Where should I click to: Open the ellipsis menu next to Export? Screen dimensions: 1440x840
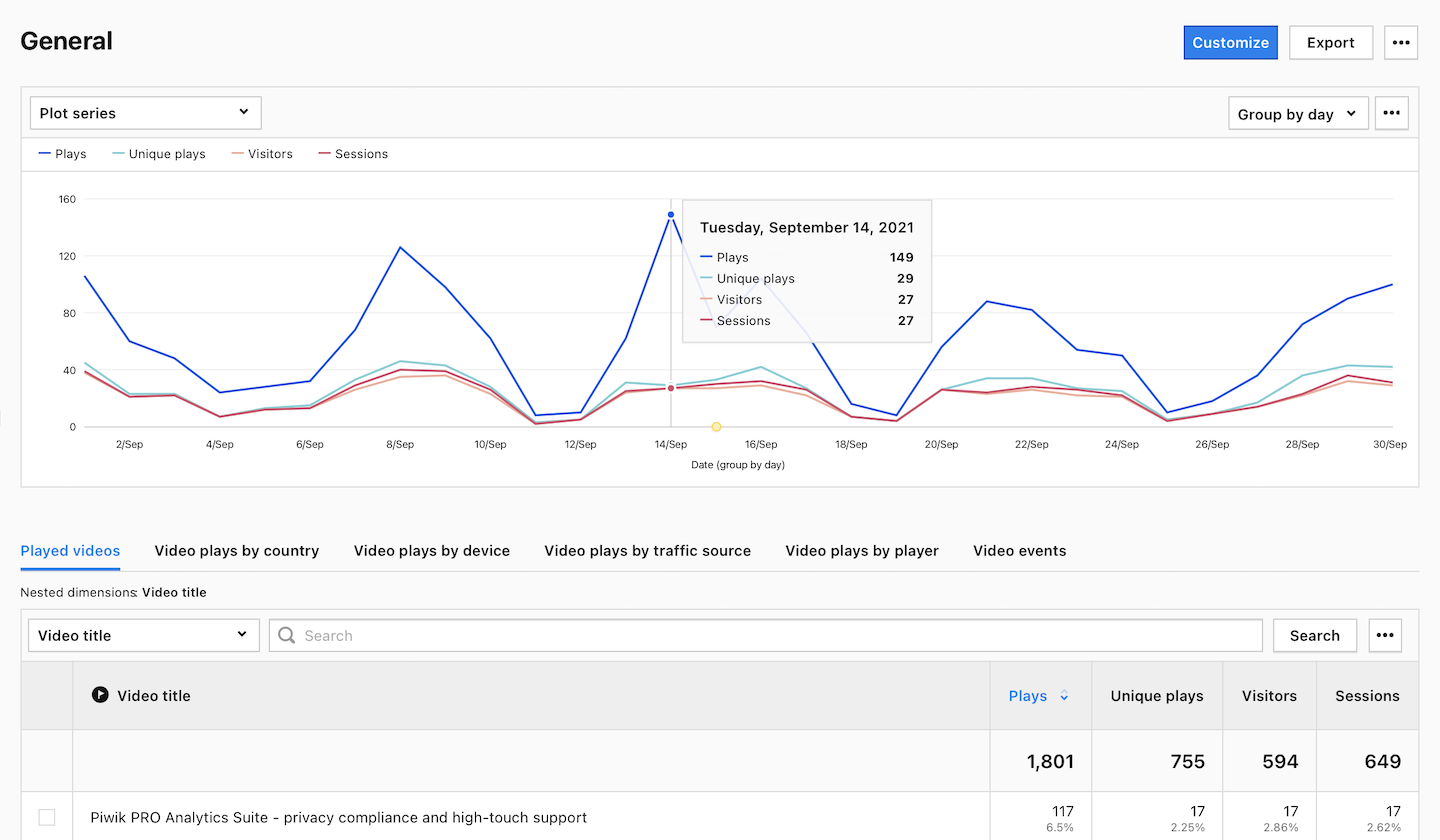tap(1401, 42)
